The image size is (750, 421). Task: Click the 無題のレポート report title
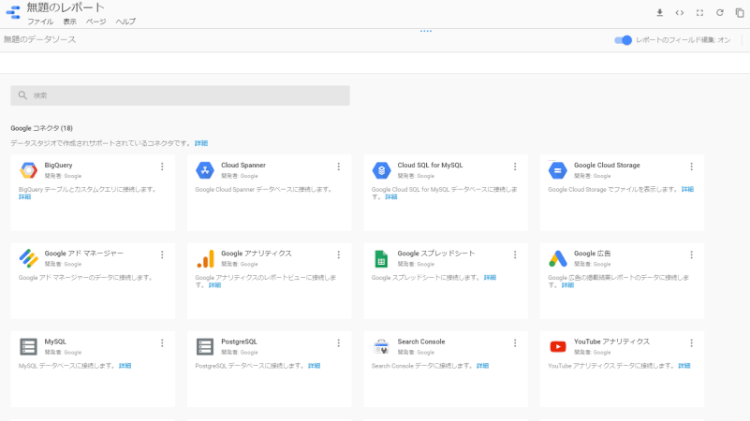tap(66, 8)
